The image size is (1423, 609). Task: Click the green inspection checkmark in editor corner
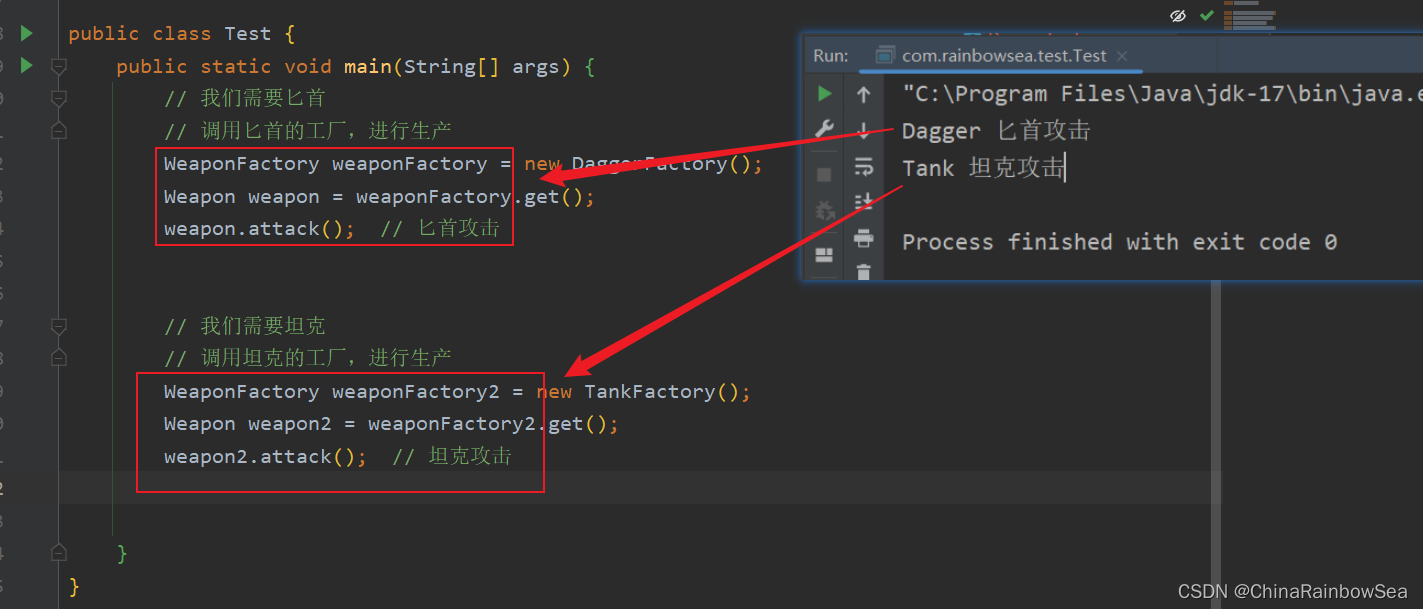[x=1207, y=16]
